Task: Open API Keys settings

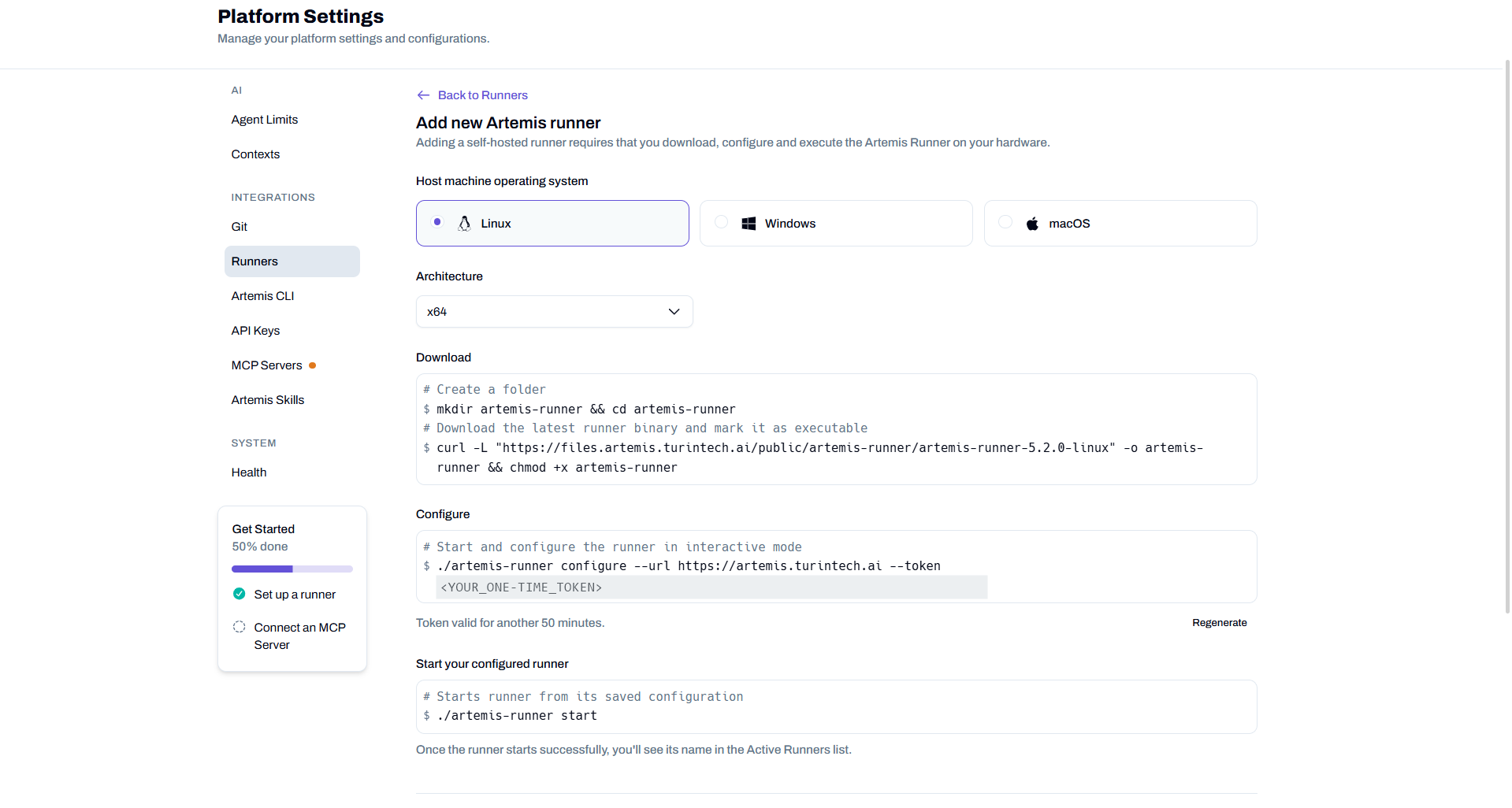Action: click(x=255, y=331)
